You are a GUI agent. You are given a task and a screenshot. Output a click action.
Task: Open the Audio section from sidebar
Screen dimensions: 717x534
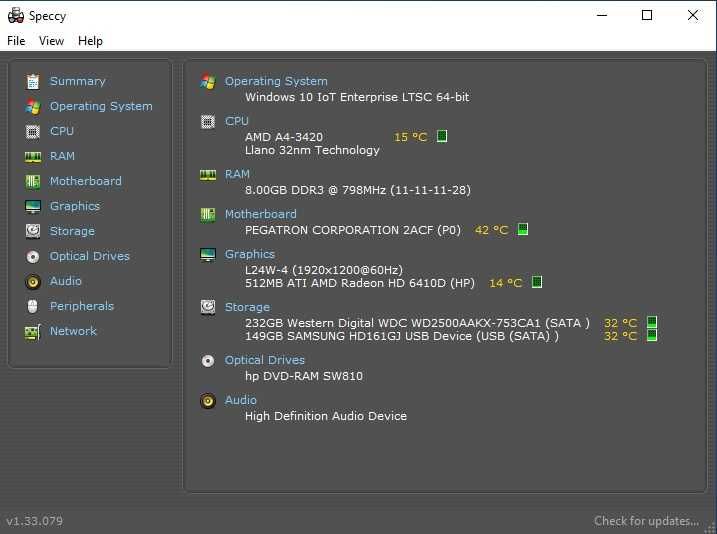pos(65,281)
